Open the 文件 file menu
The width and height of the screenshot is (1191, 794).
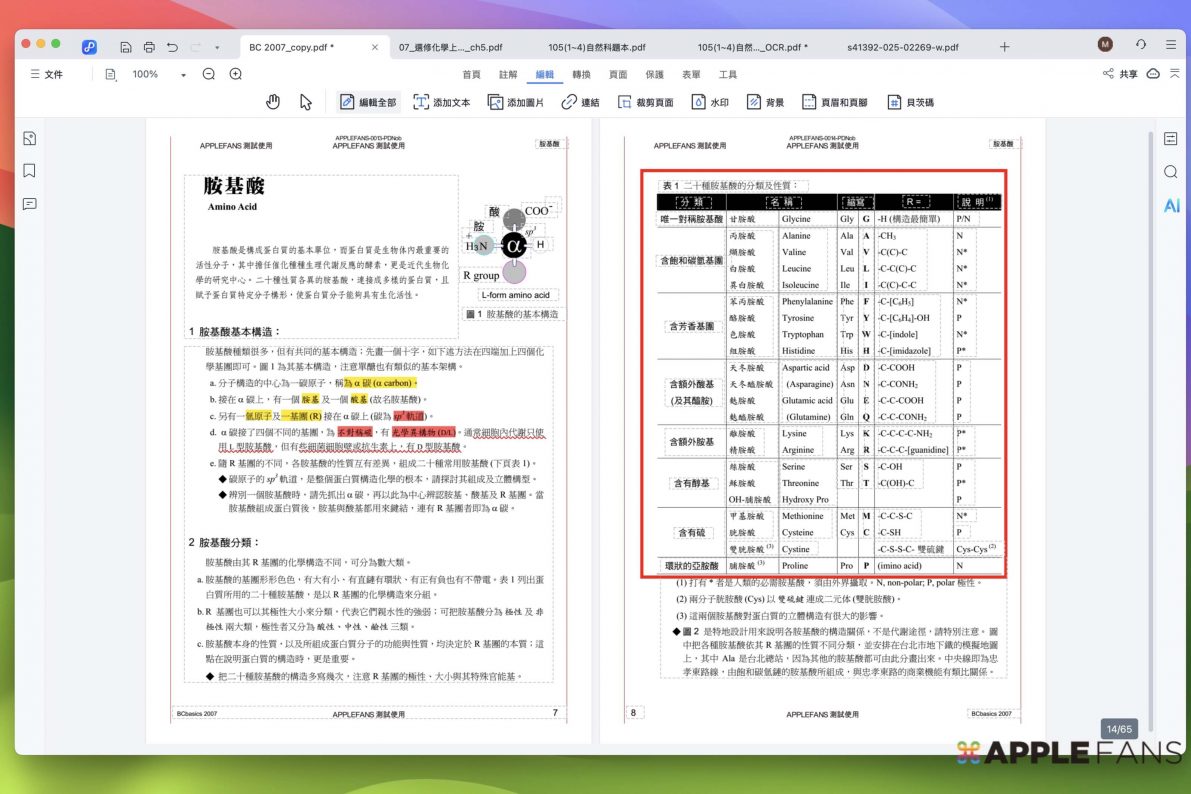point(46,74)
